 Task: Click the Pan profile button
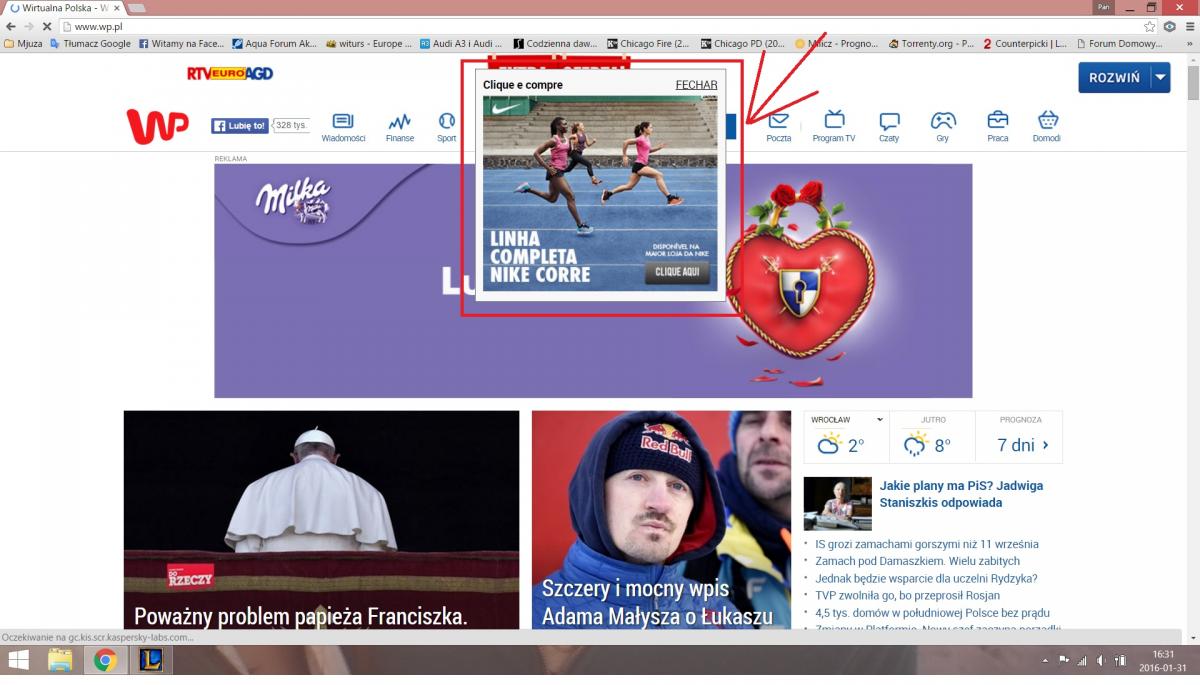(x=1104, y=7)
